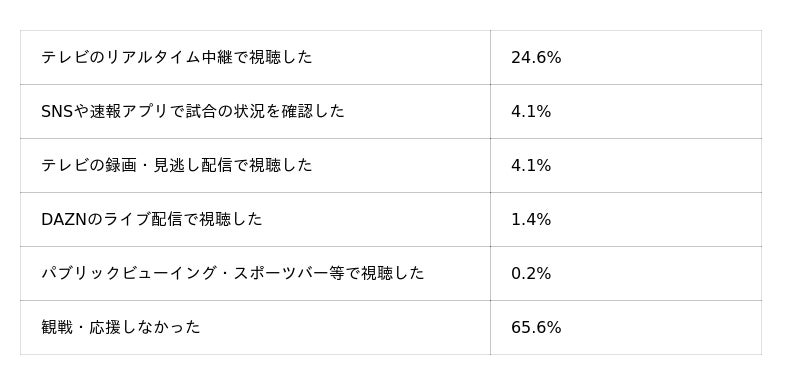Click the word DAZN in the table
This screenshot has width=800, height=385.
[64, 219]
